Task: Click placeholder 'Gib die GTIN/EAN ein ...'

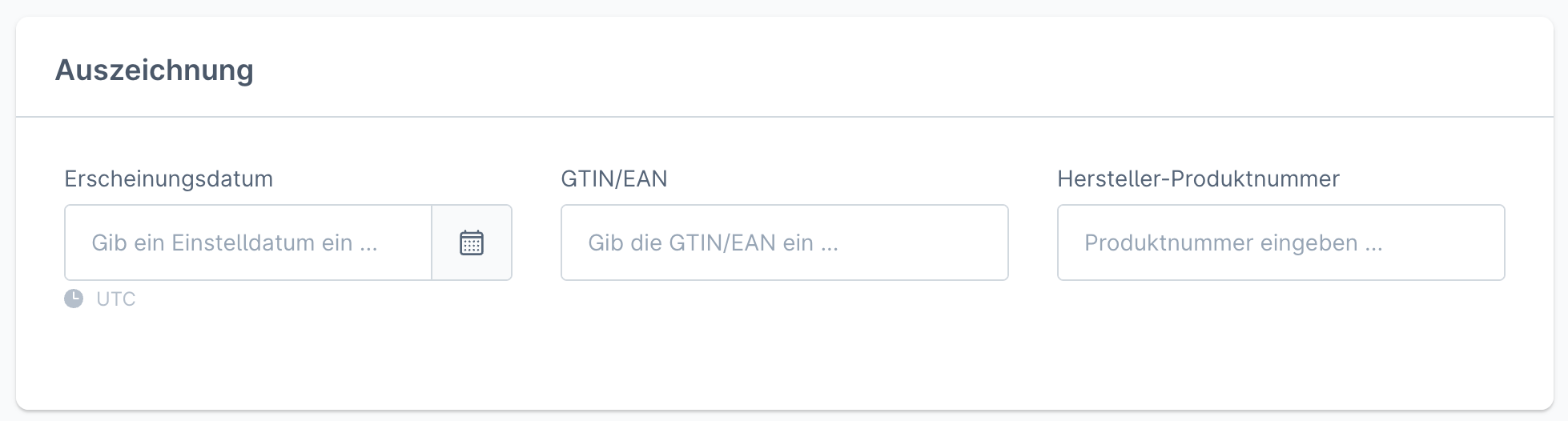Action: (713, 243)
